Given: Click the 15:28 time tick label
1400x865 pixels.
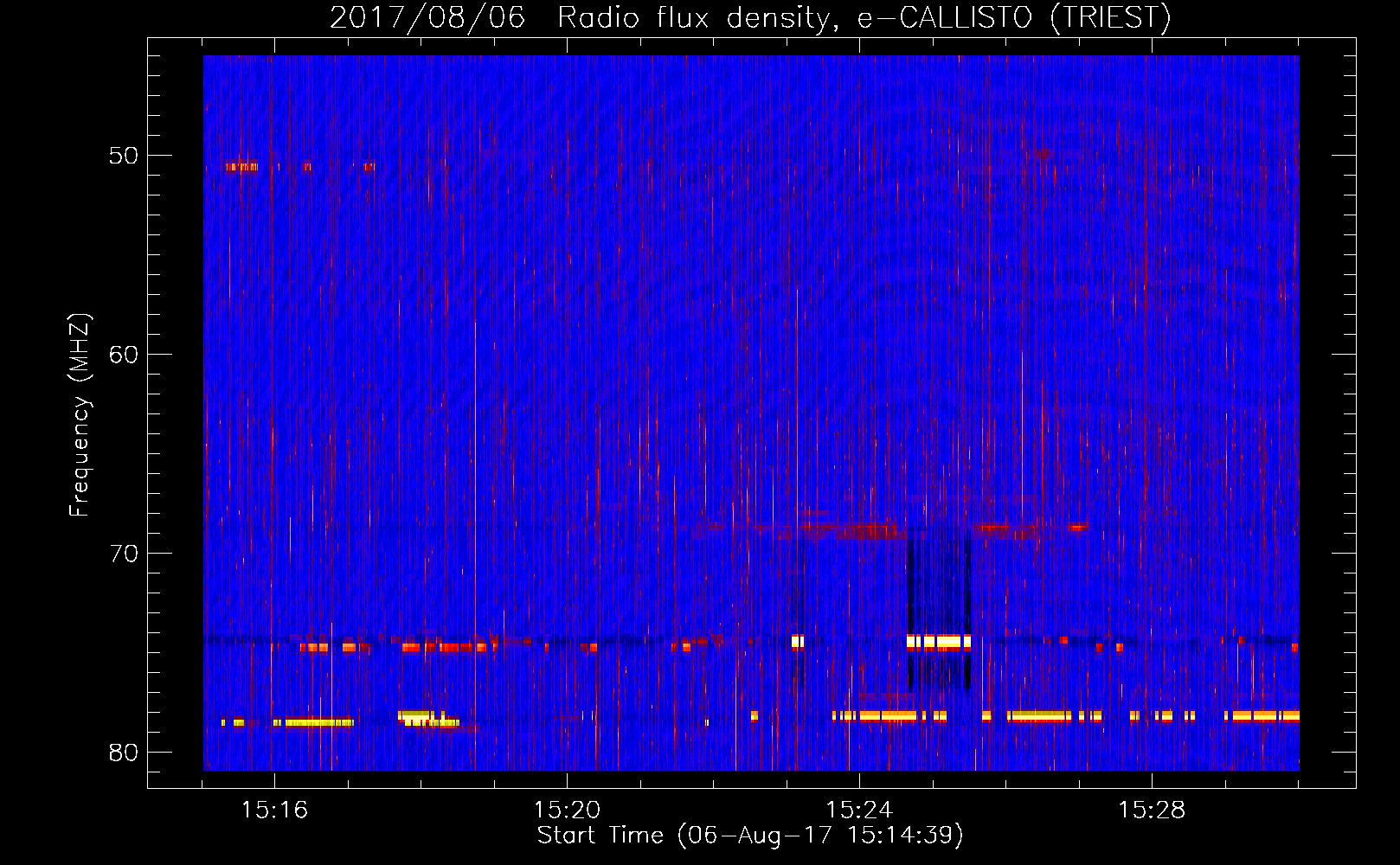Looking at the screenshot, I should point(1152,811).
